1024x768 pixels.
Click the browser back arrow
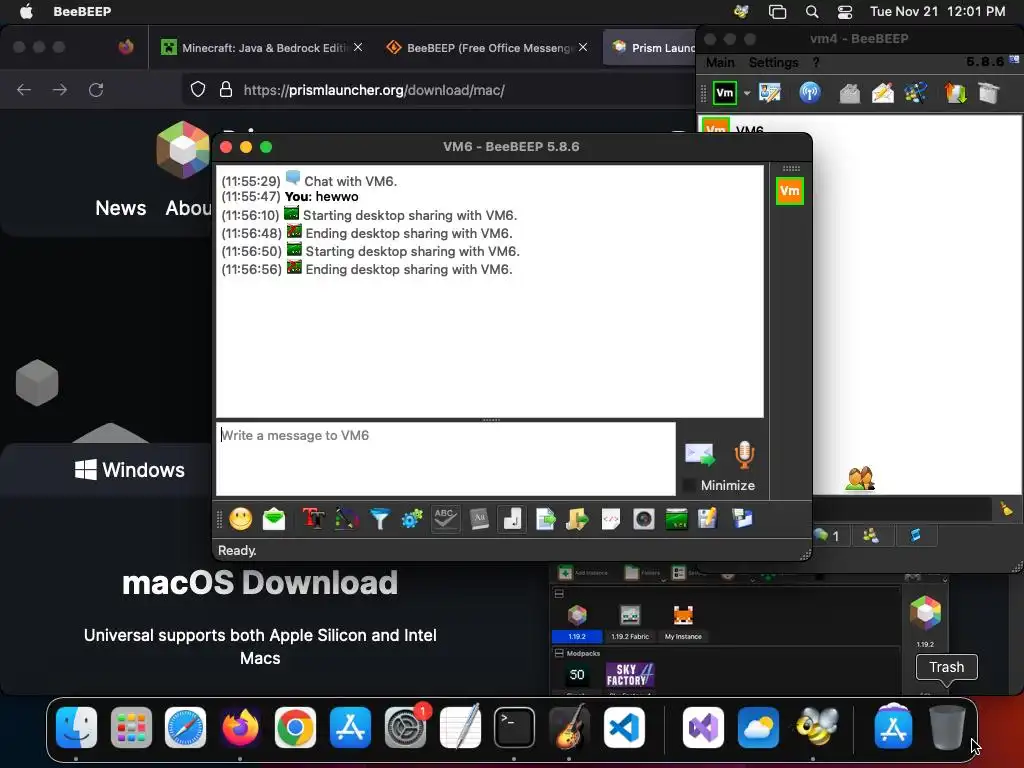point(24,89)
